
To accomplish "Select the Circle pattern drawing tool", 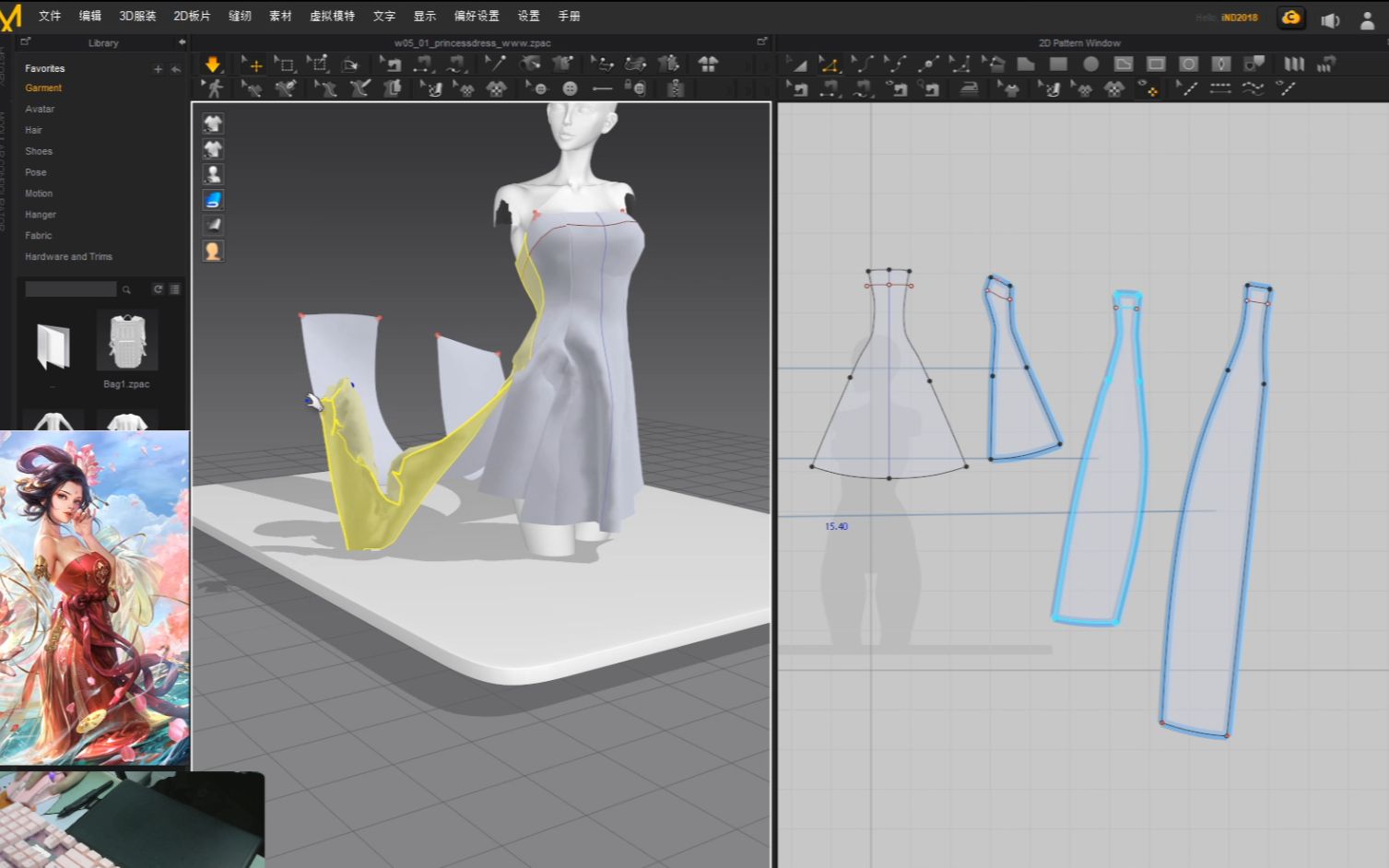I will 1089,64.
